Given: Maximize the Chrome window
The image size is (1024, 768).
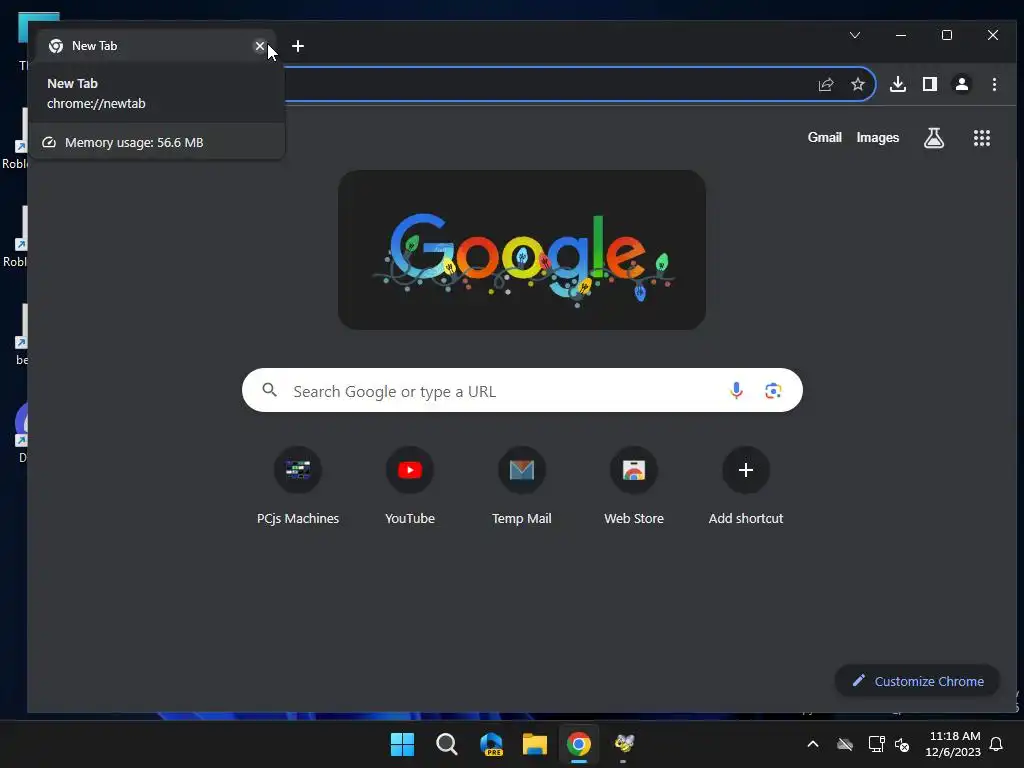Looking at the screenshot, I should coord(947,35).
